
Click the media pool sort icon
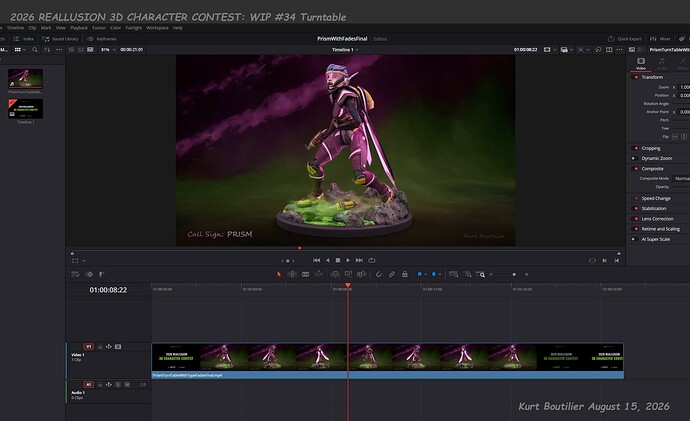[x=47, y=50]
